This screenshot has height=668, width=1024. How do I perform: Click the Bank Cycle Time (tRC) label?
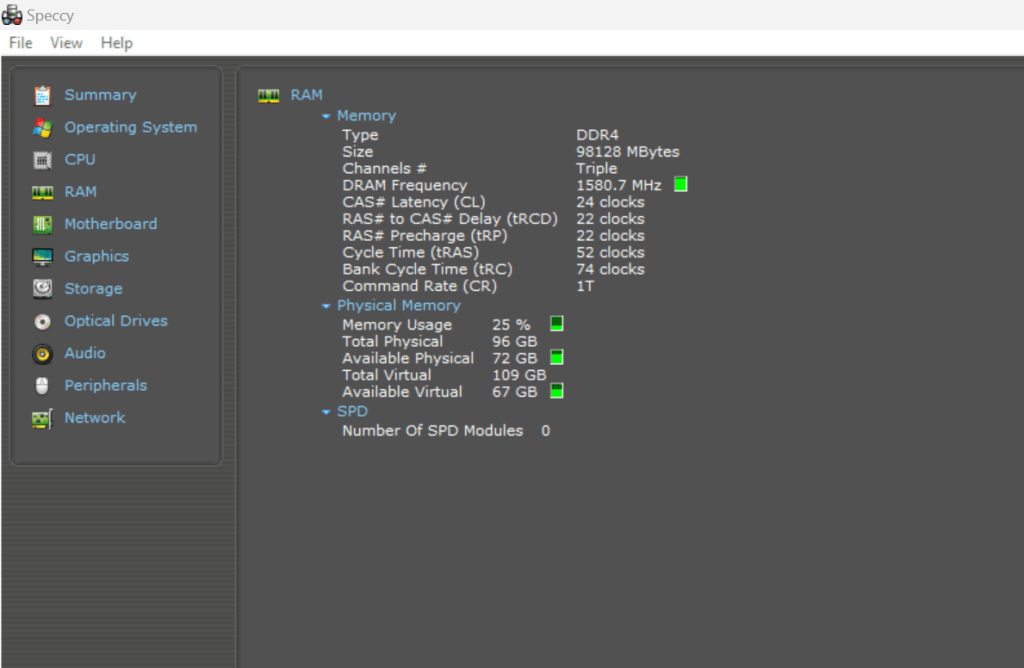[x=428, y=270]
